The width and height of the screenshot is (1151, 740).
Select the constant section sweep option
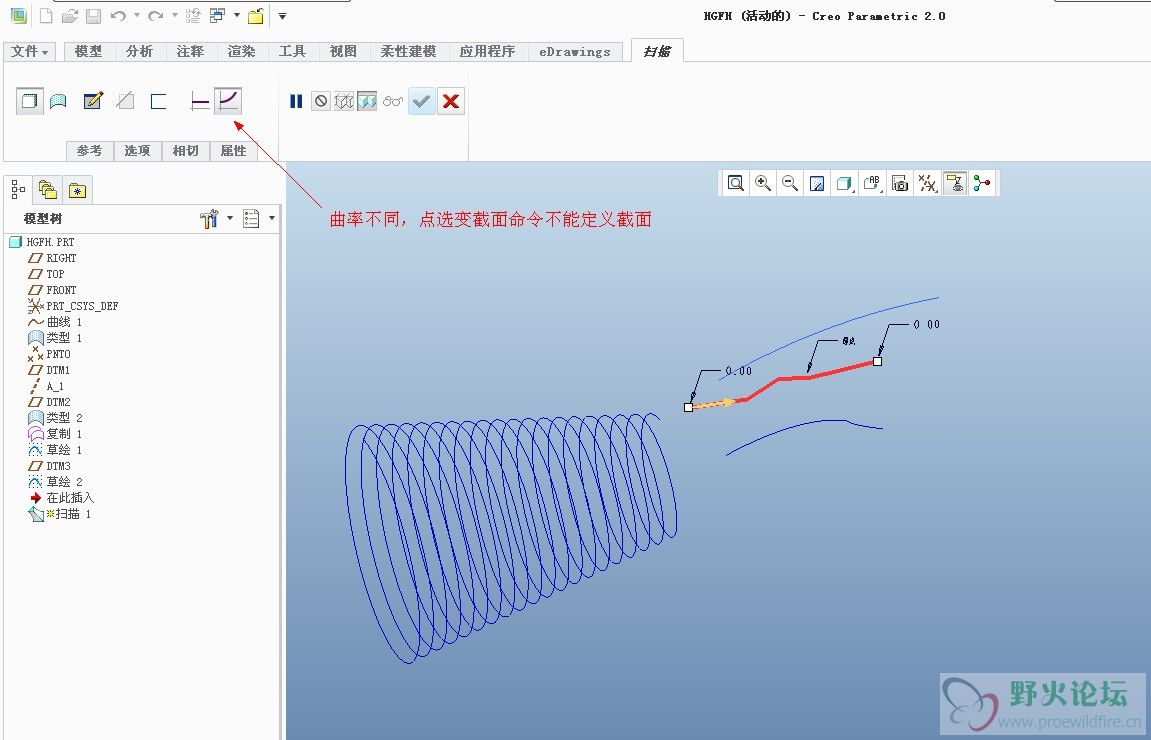point(199,101)
